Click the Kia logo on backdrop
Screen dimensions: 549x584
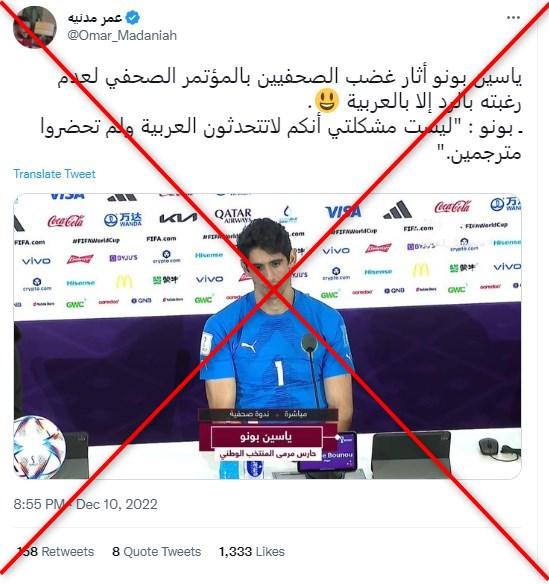tap(178, 218)
